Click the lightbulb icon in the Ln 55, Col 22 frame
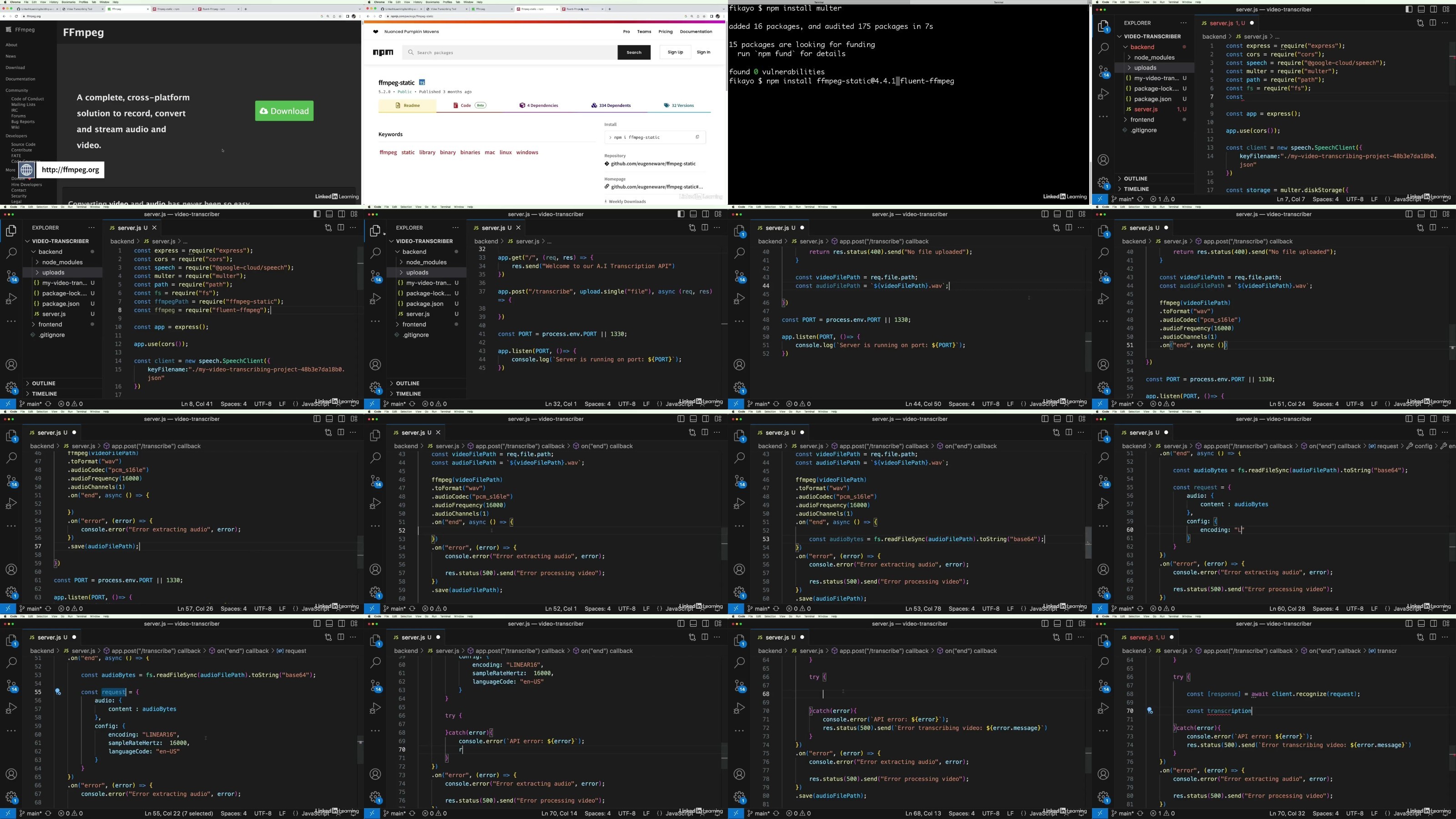 pos(58,692)
